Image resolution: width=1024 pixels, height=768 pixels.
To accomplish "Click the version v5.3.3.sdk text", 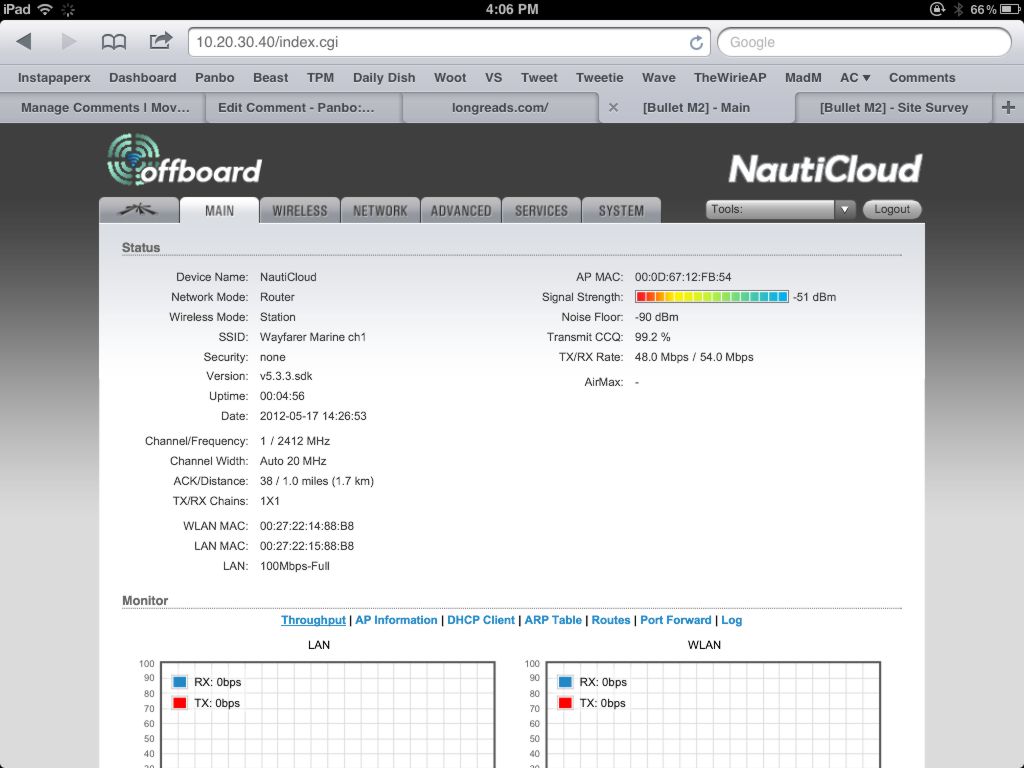I will click(286, 376).
